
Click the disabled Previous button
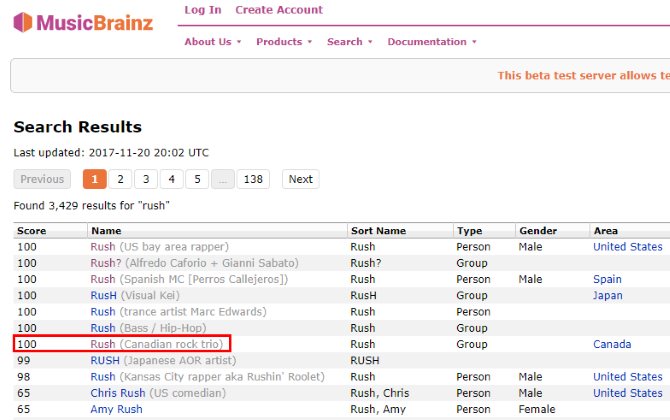tap(42, 179)
